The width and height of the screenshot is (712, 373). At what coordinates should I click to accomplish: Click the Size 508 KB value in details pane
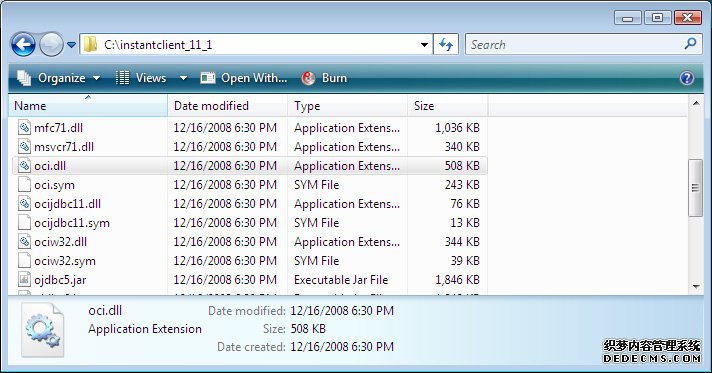[x=308, y=328]
